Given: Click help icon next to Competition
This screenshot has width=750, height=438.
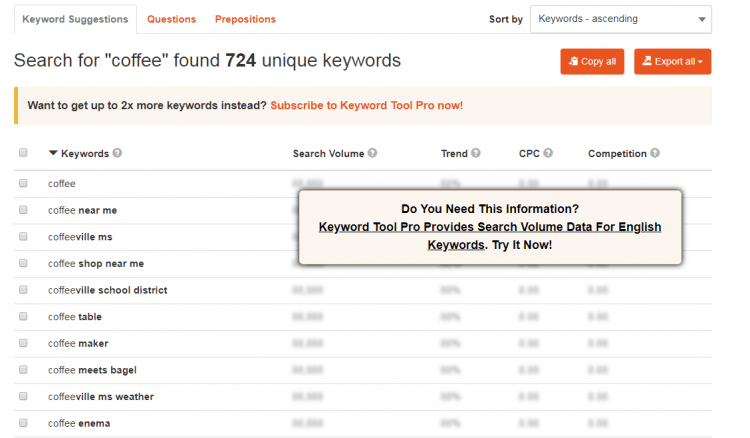Looking at the screenshot, I should [x=655, y=153].
